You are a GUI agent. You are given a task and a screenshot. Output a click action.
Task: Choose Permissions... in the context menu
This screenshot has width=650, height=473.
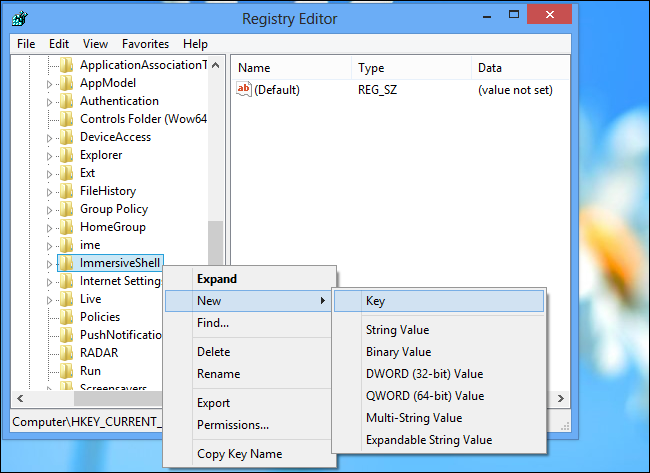[250, 424]
